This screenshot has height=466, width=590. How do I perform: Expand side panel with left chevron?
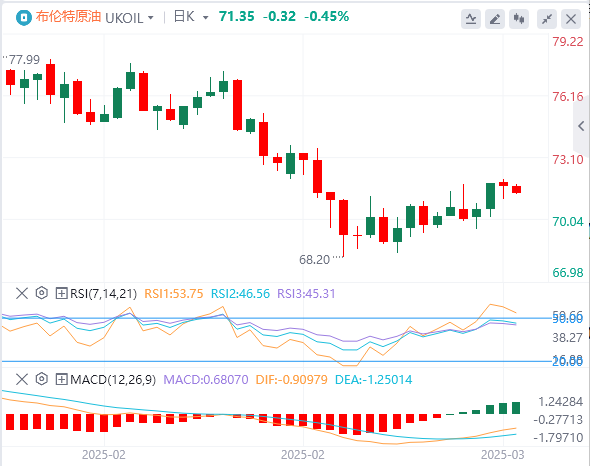click(581, 126)
